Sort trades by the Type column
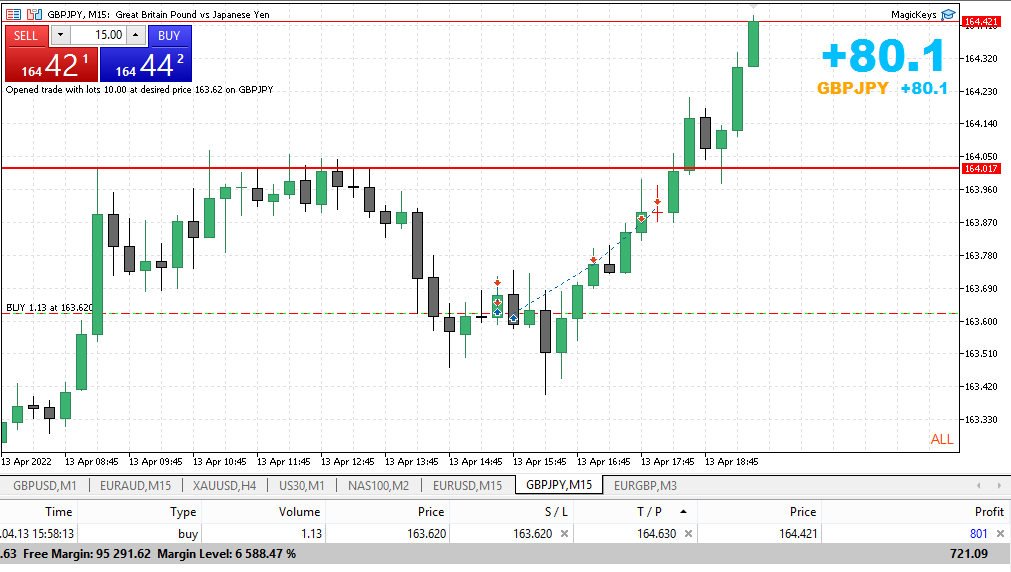Screen dimensions: 1011x572 [x=183, y=511]
